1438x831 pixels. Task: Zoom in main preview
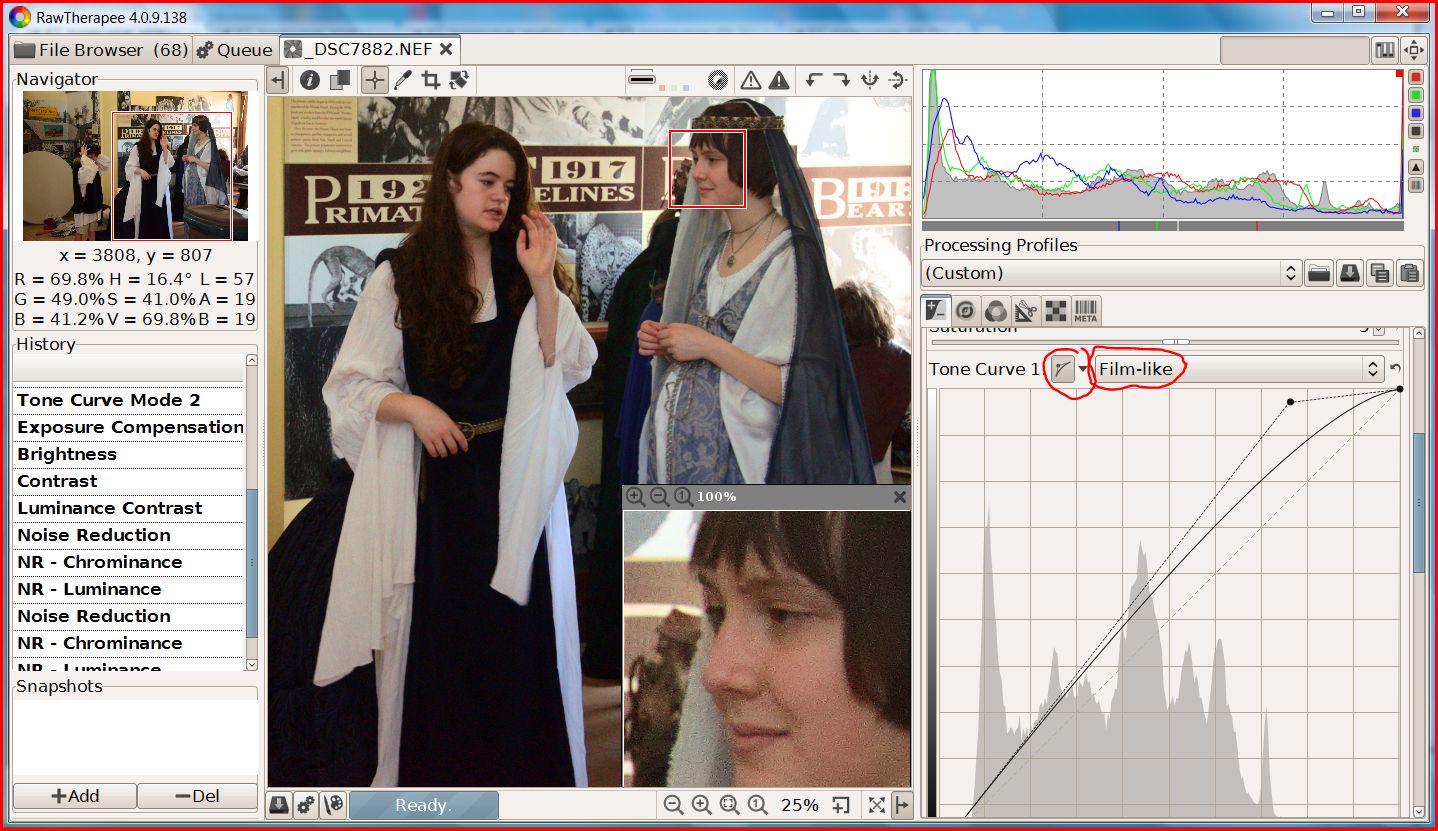pos(701,804)
